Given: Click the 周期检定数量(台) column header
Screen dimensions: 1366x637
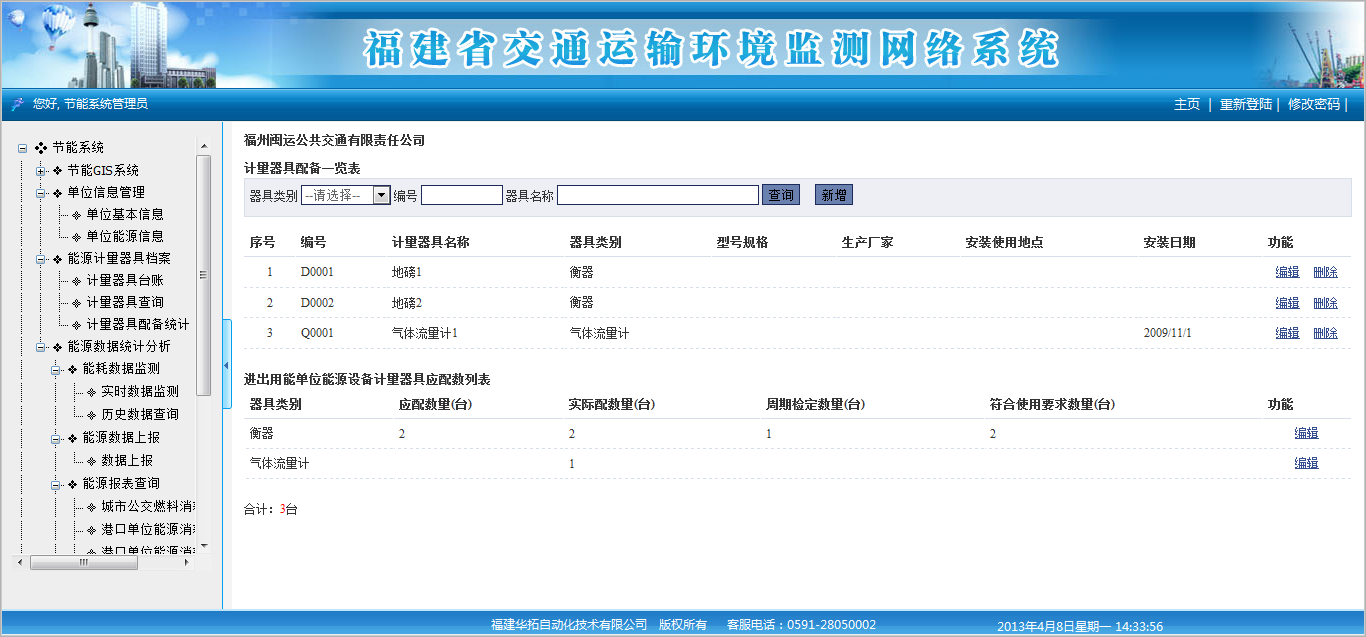Looking at the screenshot, I should [x=815, y=404].
